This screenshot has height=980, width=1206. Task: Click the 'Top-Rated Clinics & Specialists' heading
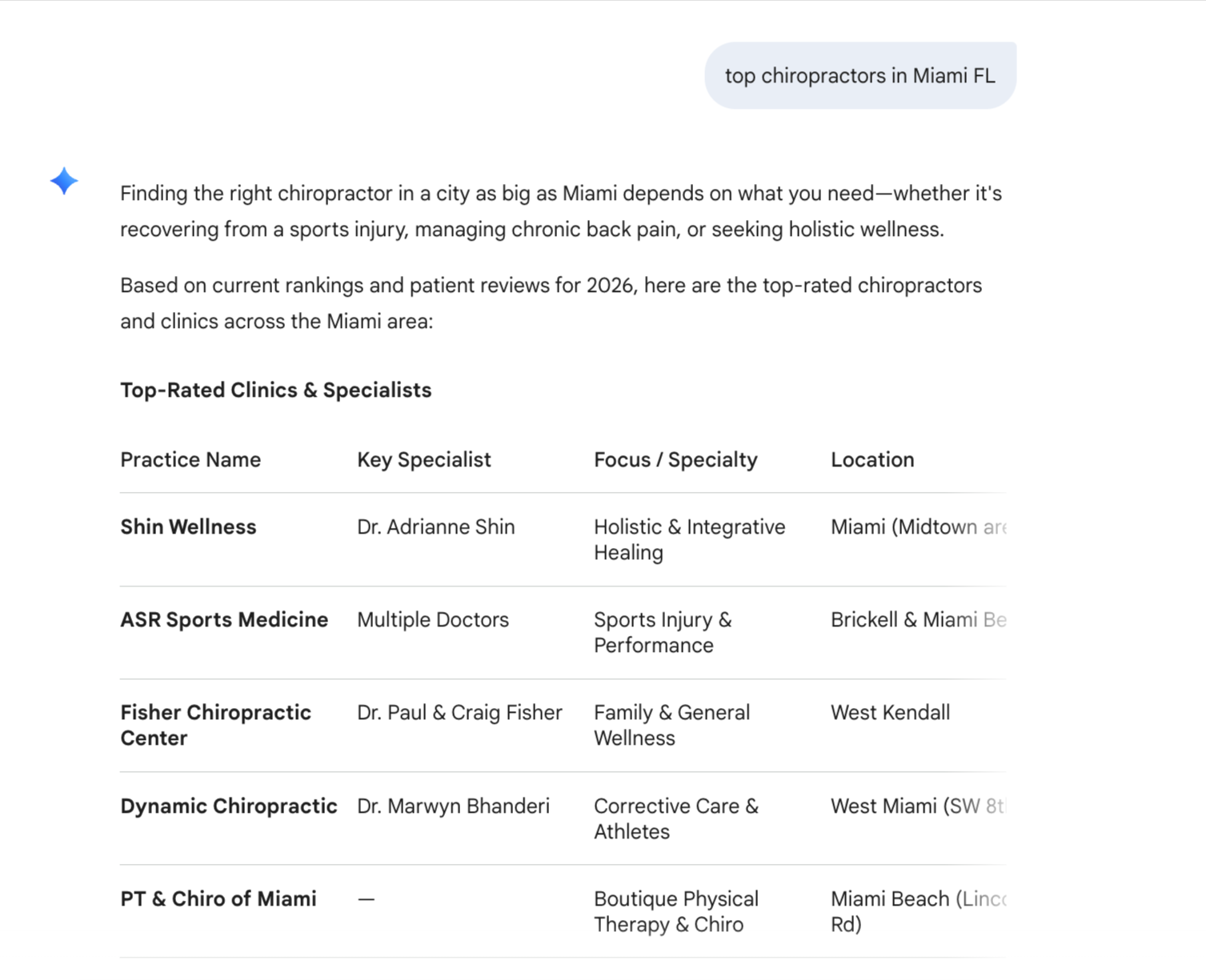tap(275, 390)
